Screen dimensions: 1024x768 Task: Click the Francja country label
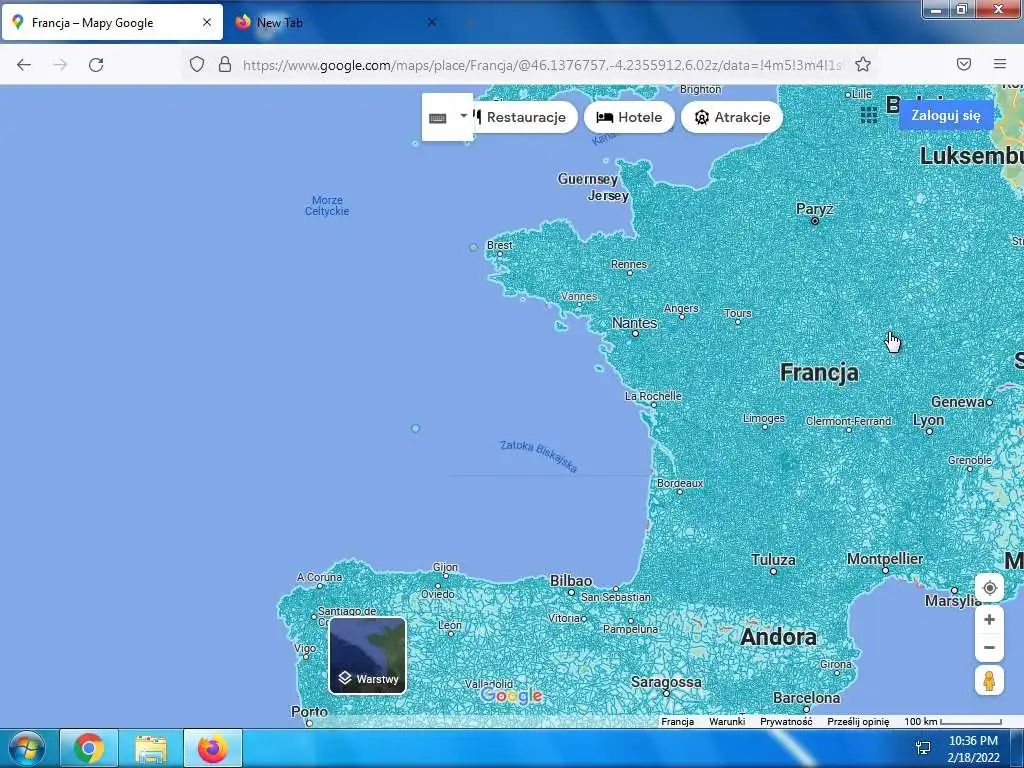tap(819, 372)
